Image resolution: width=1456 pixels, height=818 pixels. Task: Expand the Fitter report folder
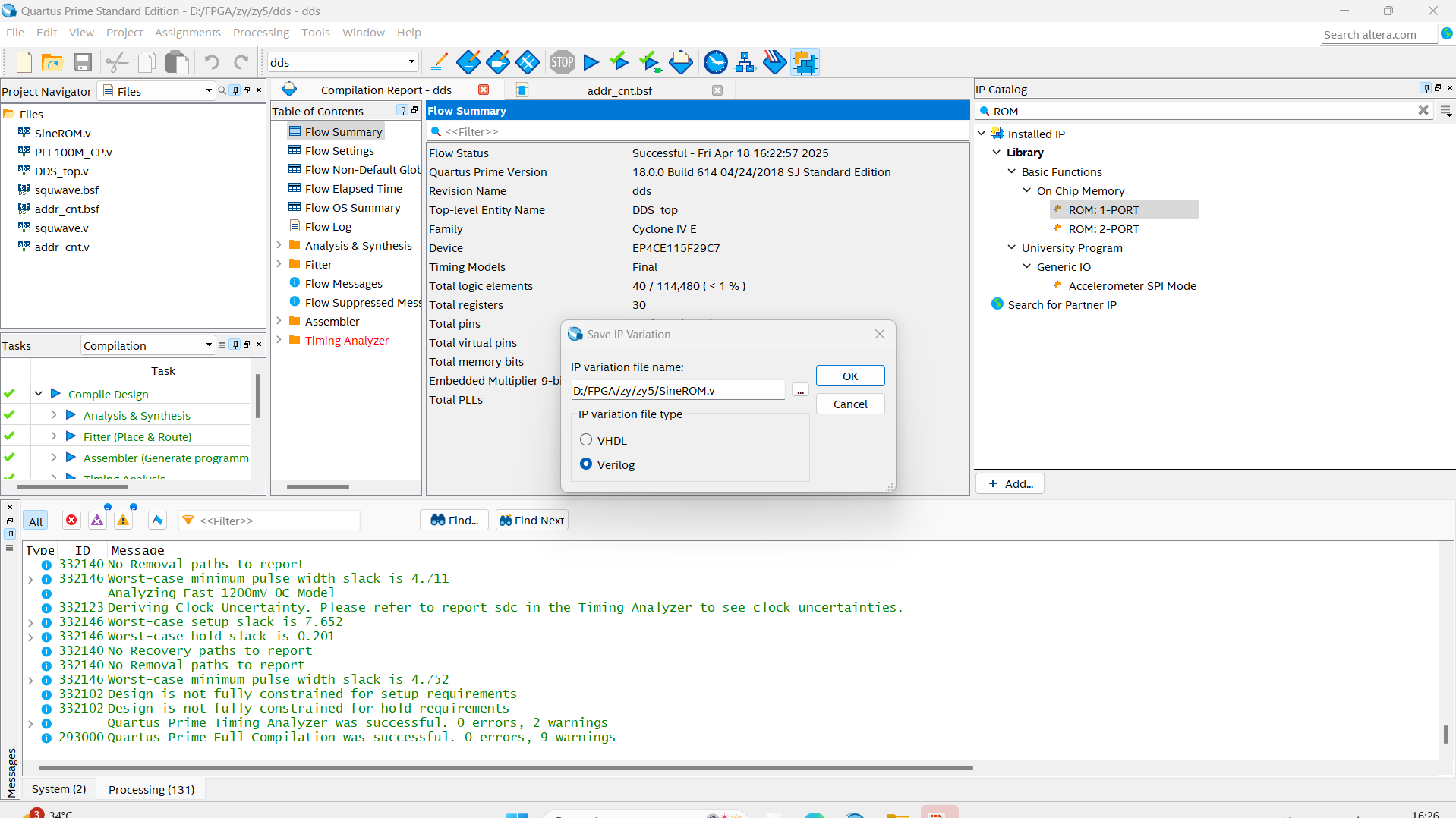tap(279, 264)
